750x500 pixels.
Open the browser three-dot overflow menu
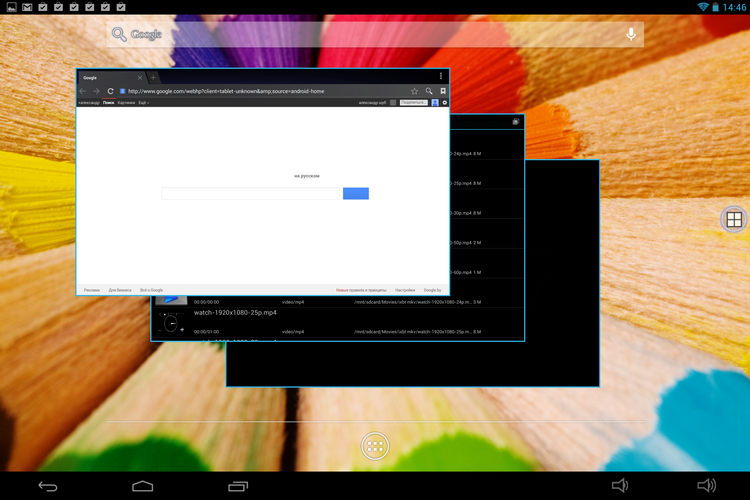pos(441,76)
